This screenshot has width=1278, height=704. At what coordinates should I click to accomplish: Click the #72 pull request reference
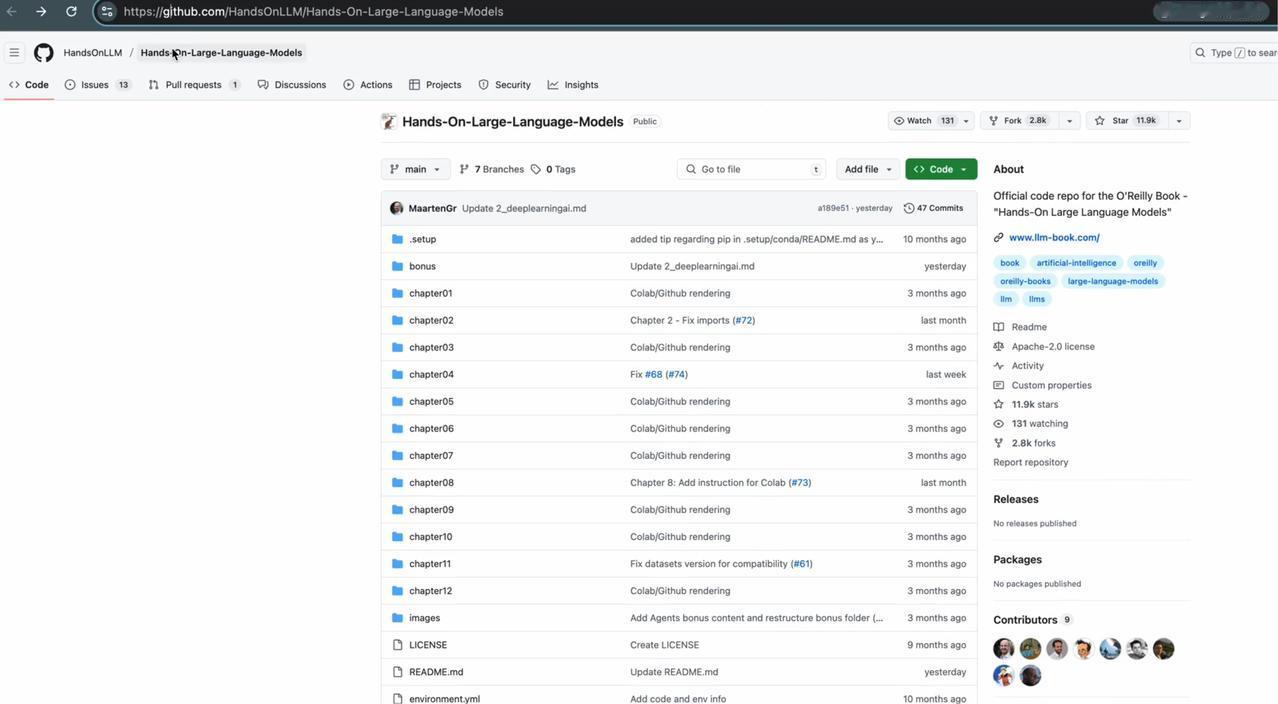[x=743, y=320]
